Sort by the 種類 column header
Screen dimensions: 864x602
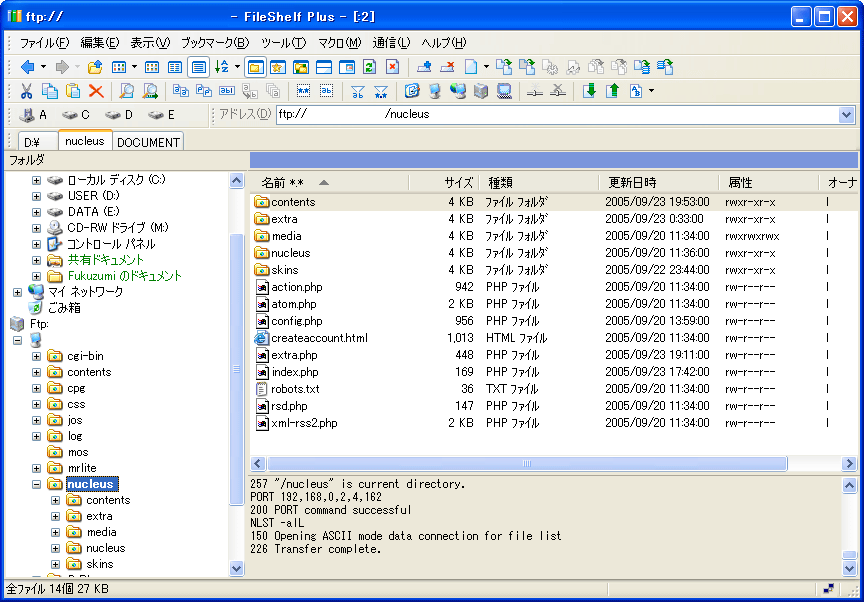538,183
